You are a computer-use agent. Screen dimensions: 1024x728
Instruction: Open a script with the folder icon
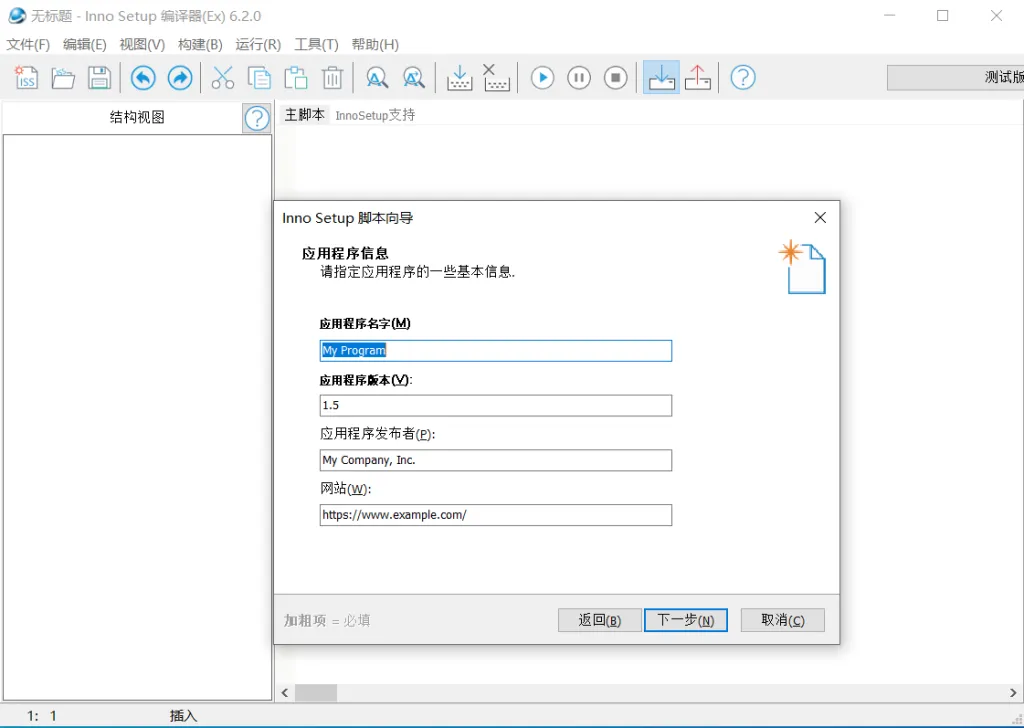(x=62, y=78)
